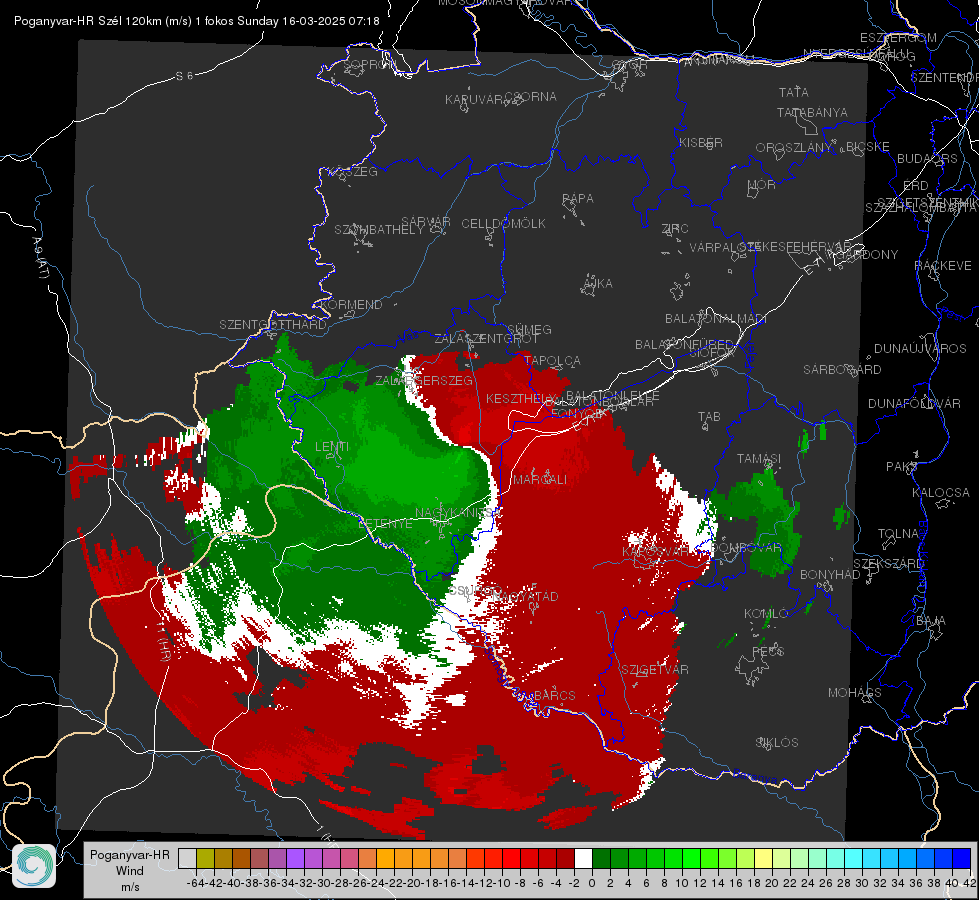Click the MARCALI city label
The image size is (979, 900).
coord(540,480)
